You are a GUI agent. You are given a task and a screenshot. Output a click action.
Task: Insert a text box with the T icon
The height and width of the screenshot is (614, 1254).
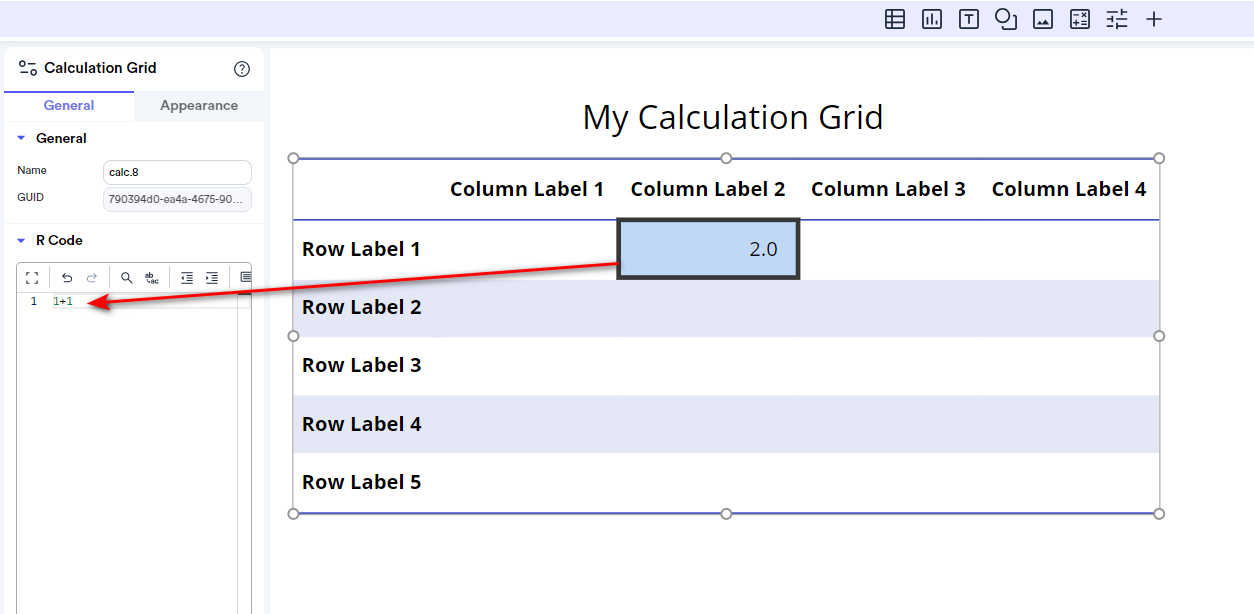tap(968, 18)
